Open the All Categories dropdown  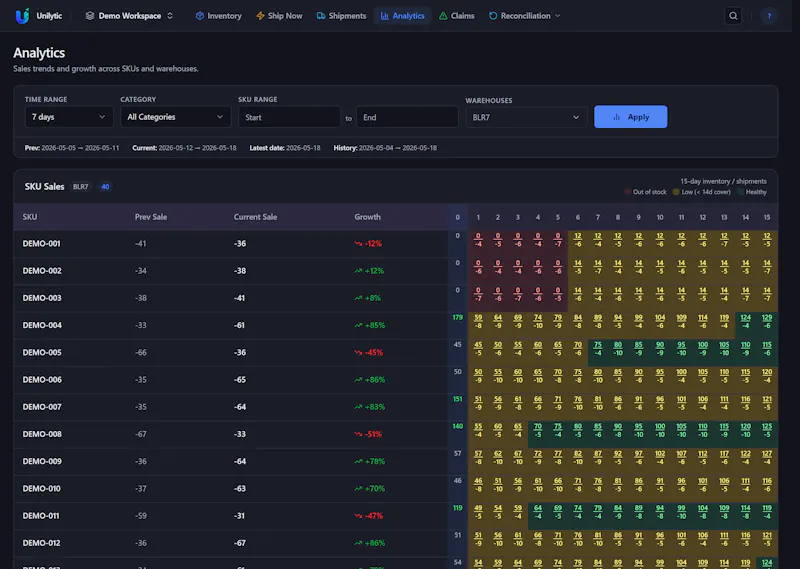pyautogui.click(x=175, y=117)
